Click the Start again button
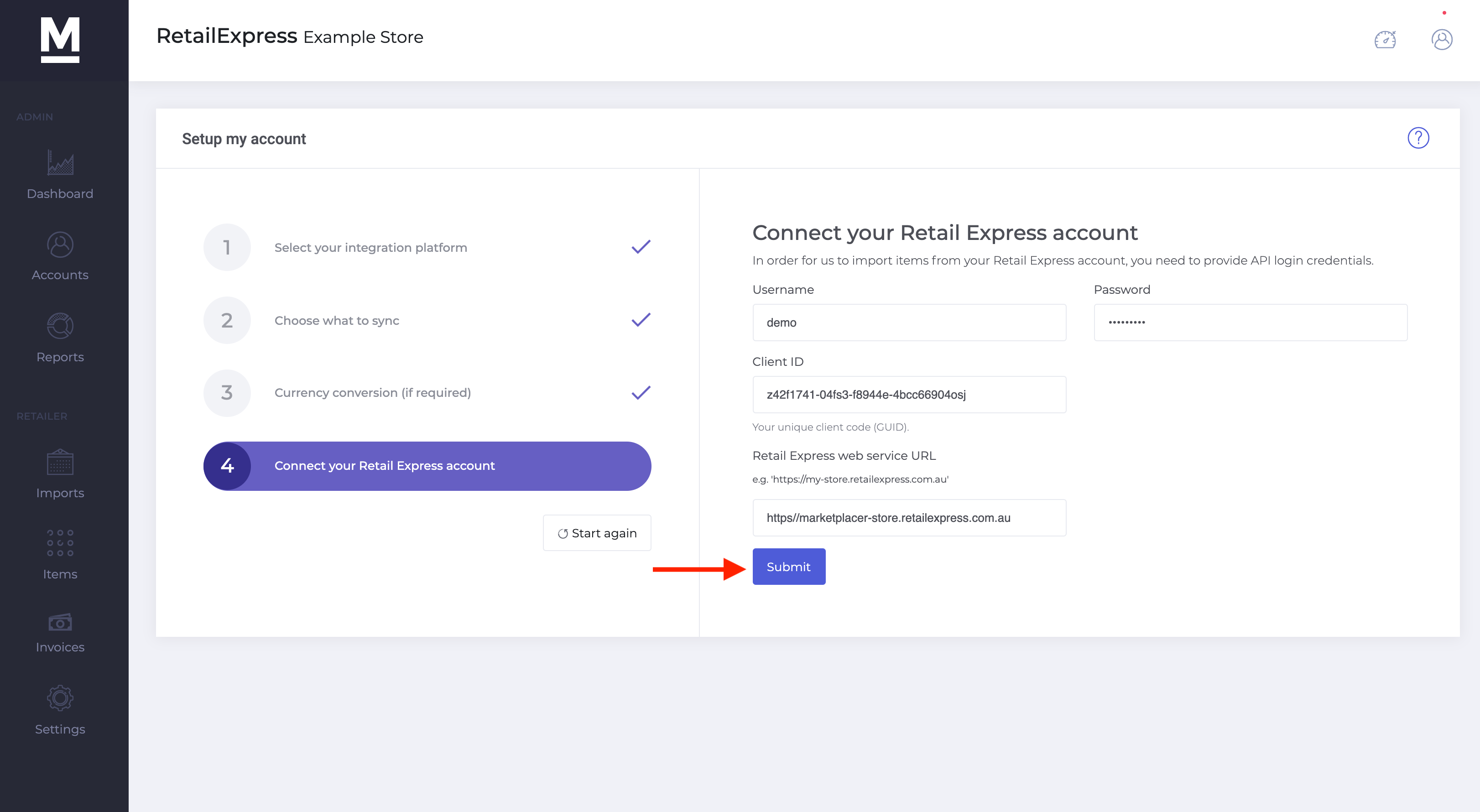1480x812 pixels. [x=597, y=533]
